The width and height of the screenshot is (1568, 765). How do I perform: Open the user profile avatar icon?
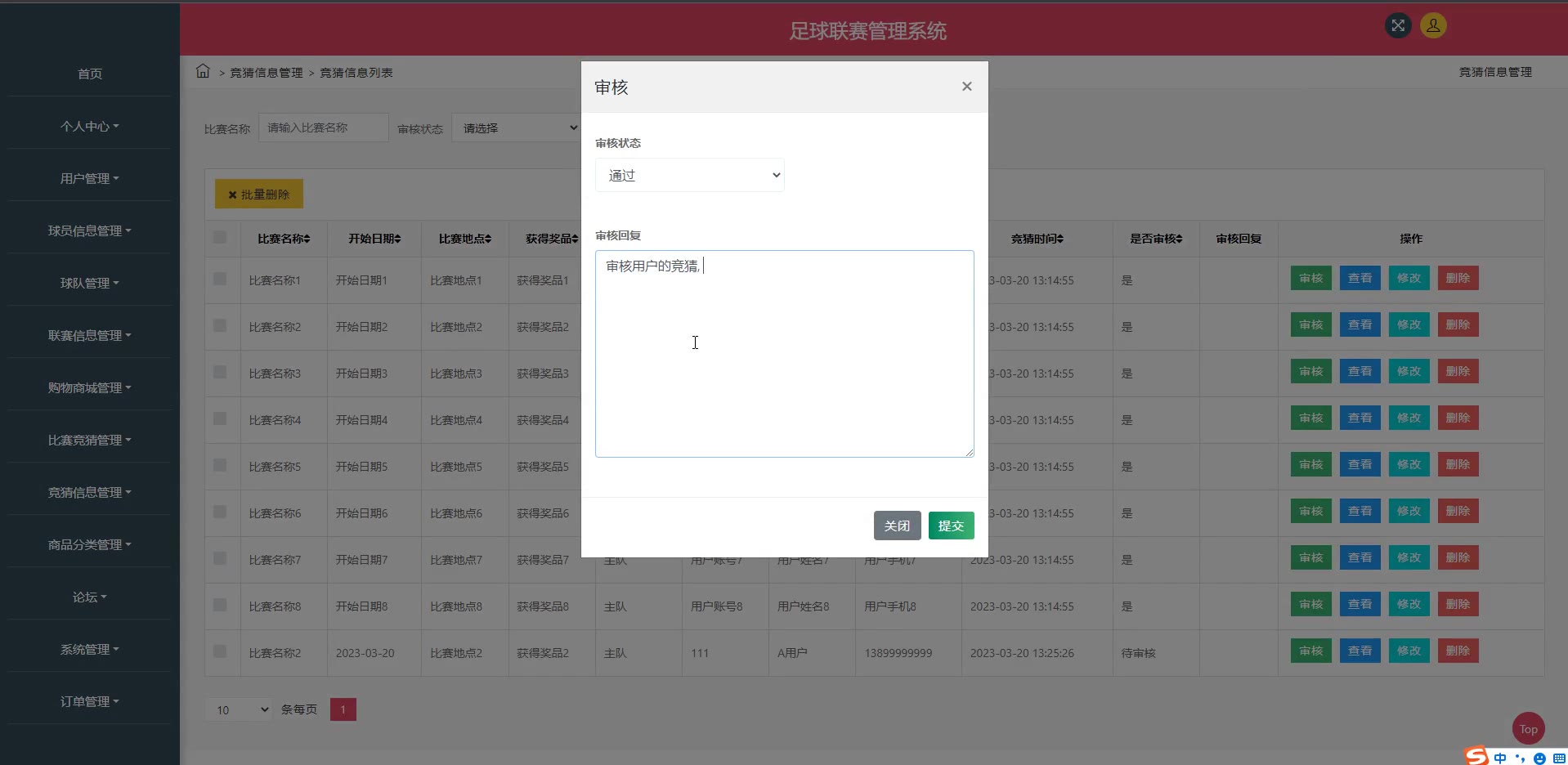(1433, 25)
